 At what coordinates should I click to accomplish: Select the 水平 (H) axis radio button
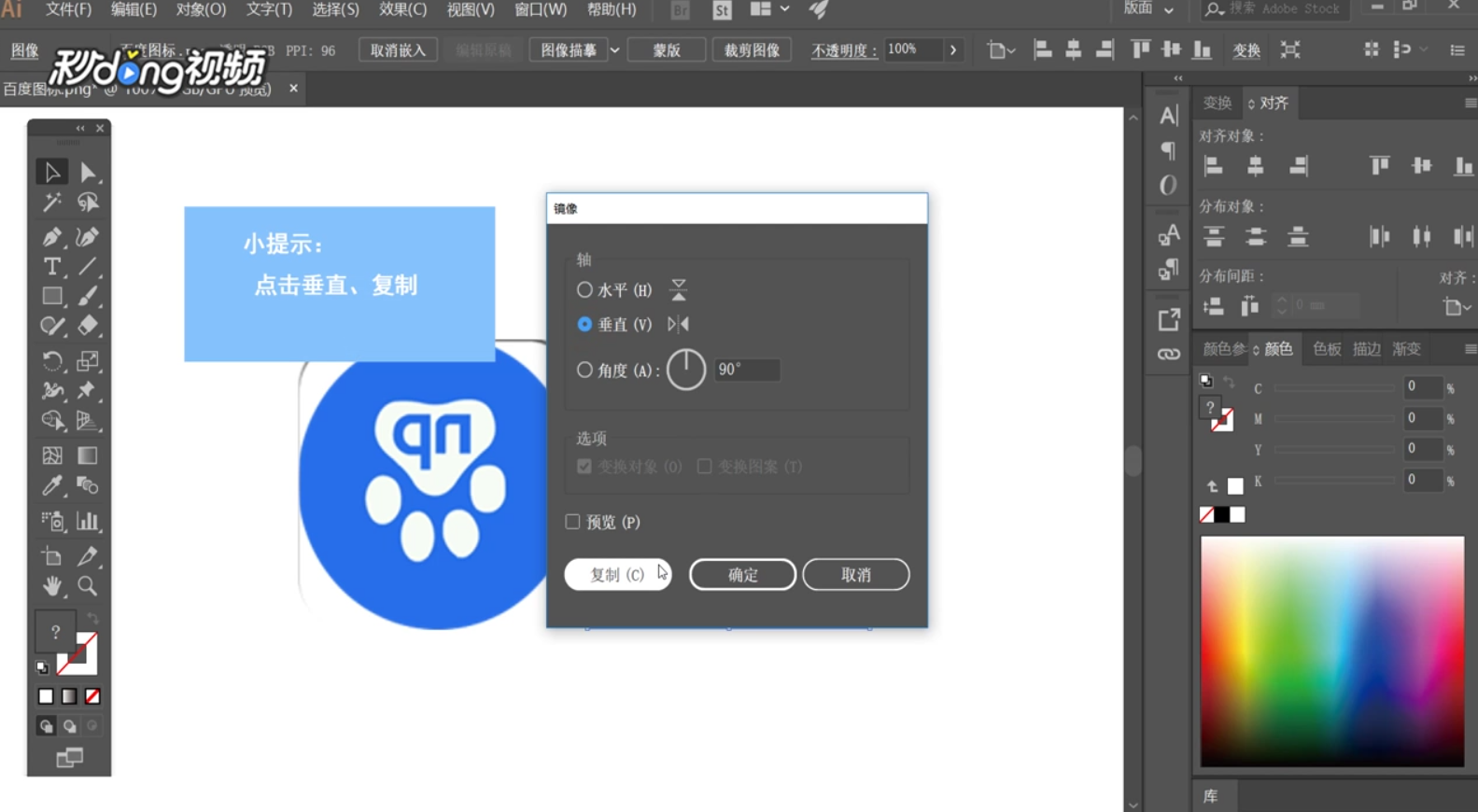point(584,289)
